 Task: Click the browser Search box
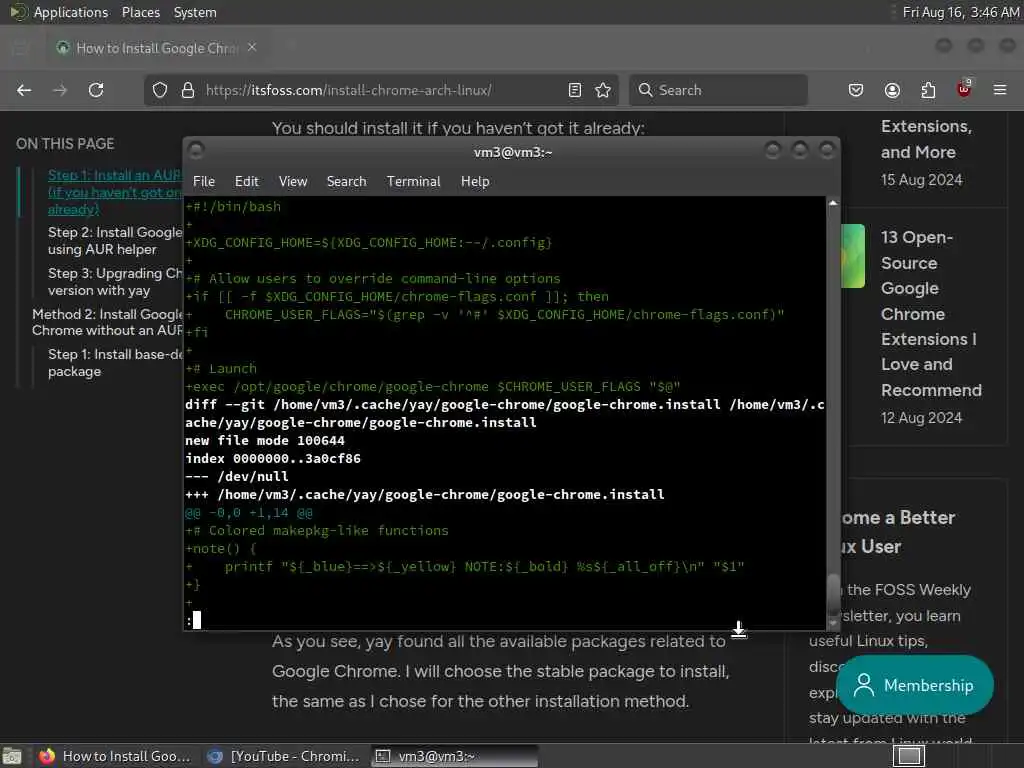(718, 90)
